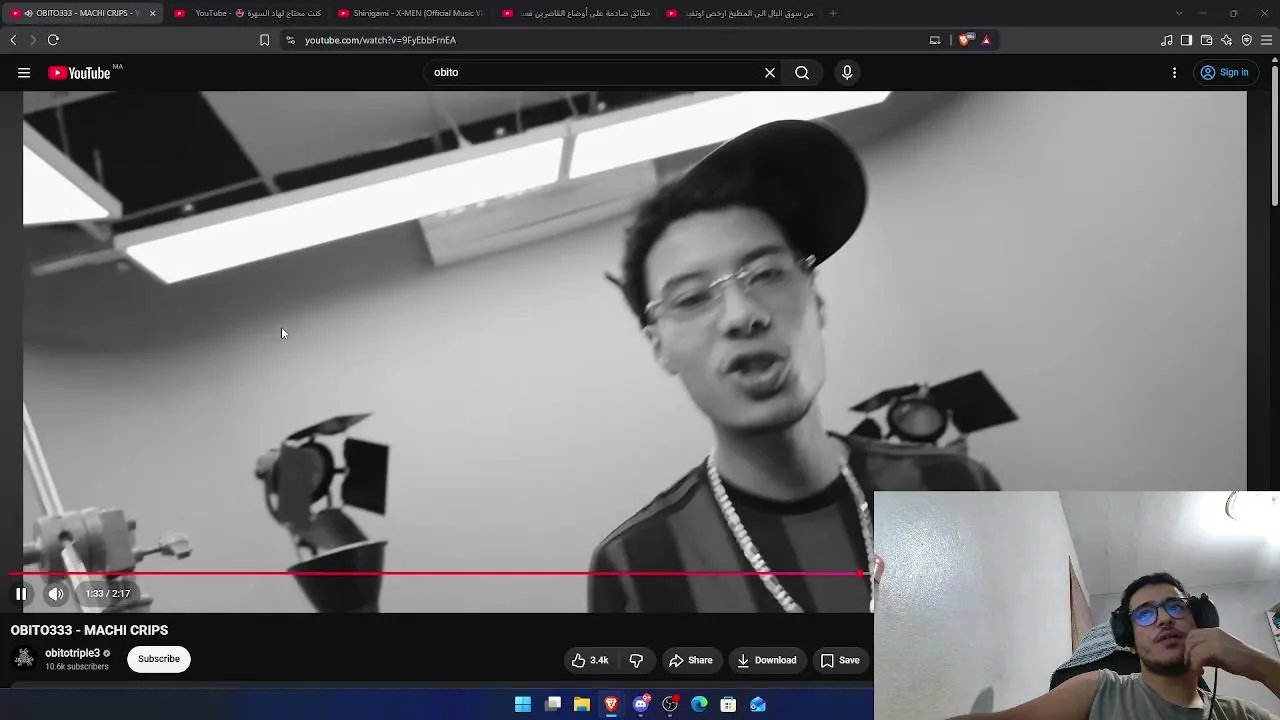The height and width of the screenshot is (720, 1280).
Task: Save the video to a playlist
Action: tap(840, 660)
